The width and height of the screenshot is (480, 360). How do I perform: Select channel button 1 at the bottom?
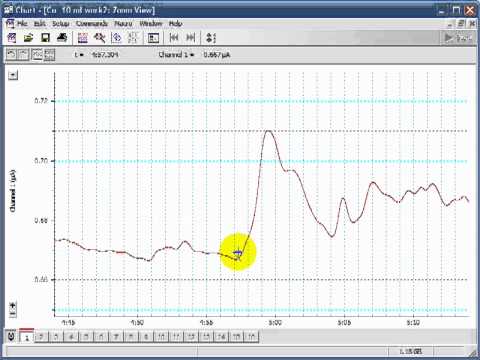[x=27, y=336]
